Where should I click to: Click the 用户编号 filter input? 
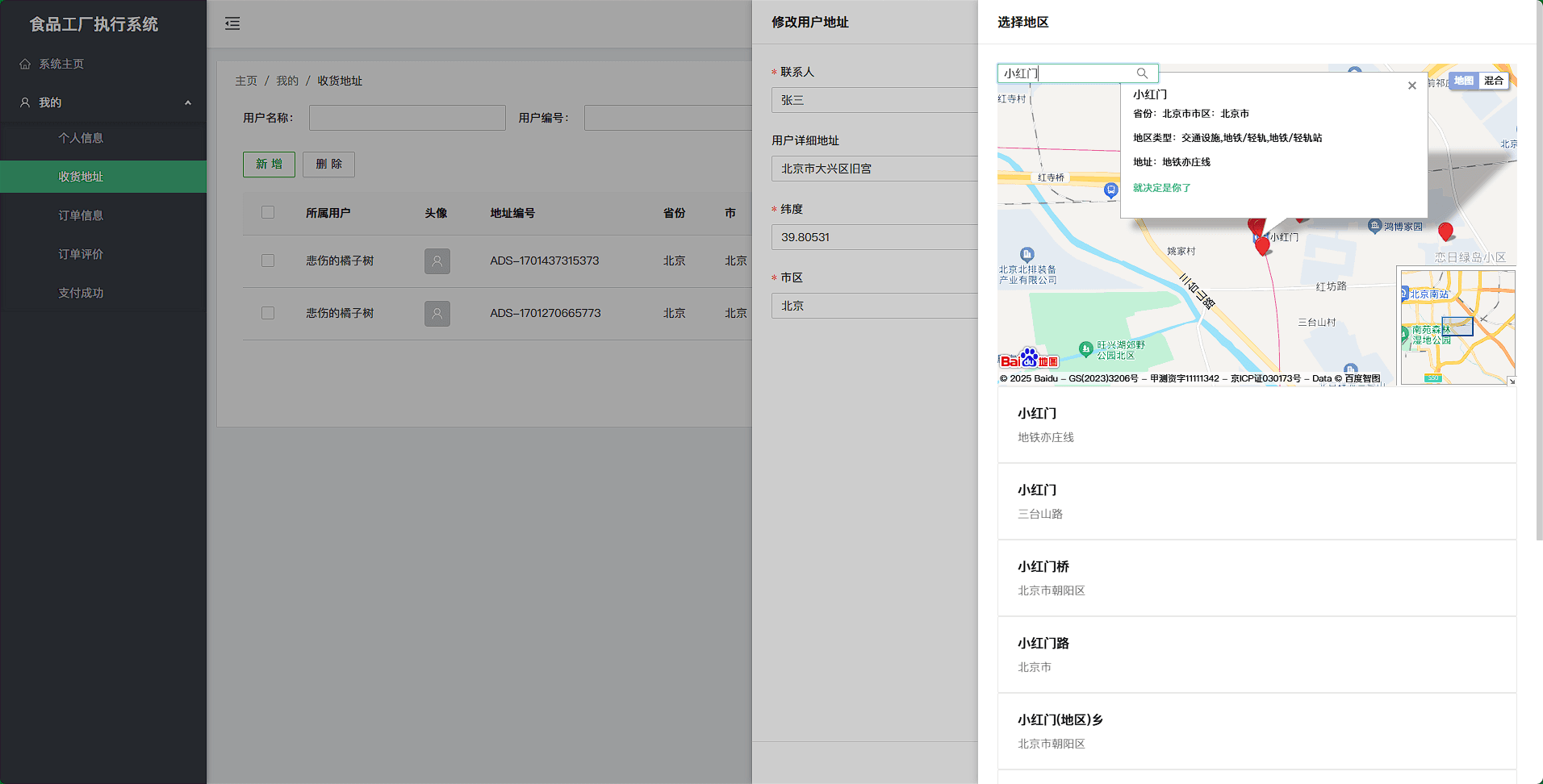pyautogui.click(x=668, y=118)
